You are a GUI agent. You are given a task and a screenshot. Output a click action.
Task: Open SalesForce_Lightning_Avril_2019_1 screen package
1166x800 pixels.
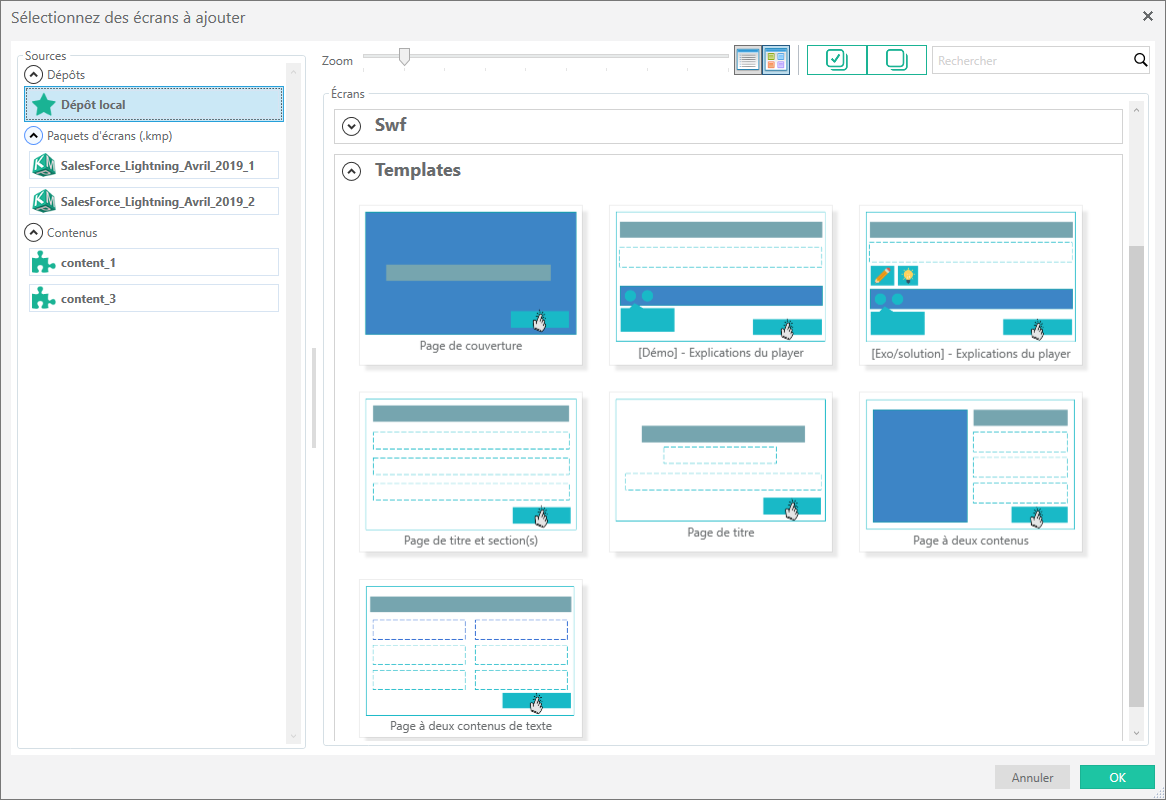[154, 165]
